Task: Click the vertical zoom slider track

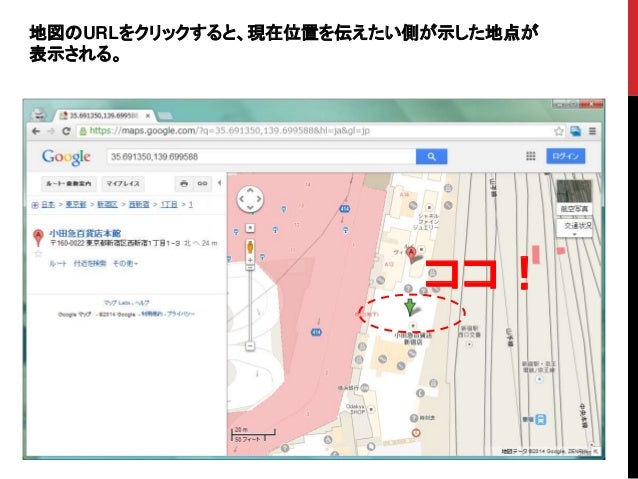Action: tap(250, 305)
